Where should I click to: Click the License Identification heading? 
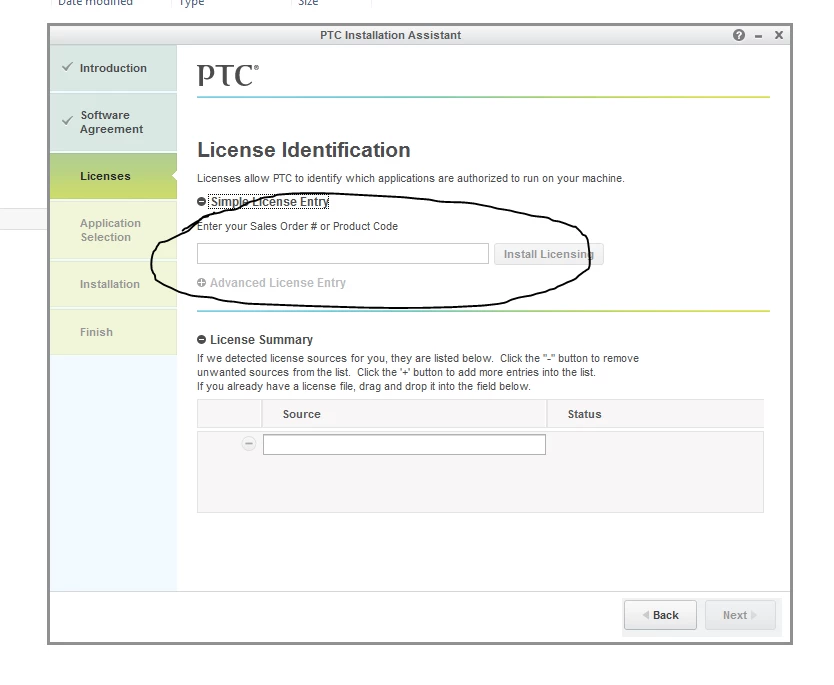[x=304, y=150]
